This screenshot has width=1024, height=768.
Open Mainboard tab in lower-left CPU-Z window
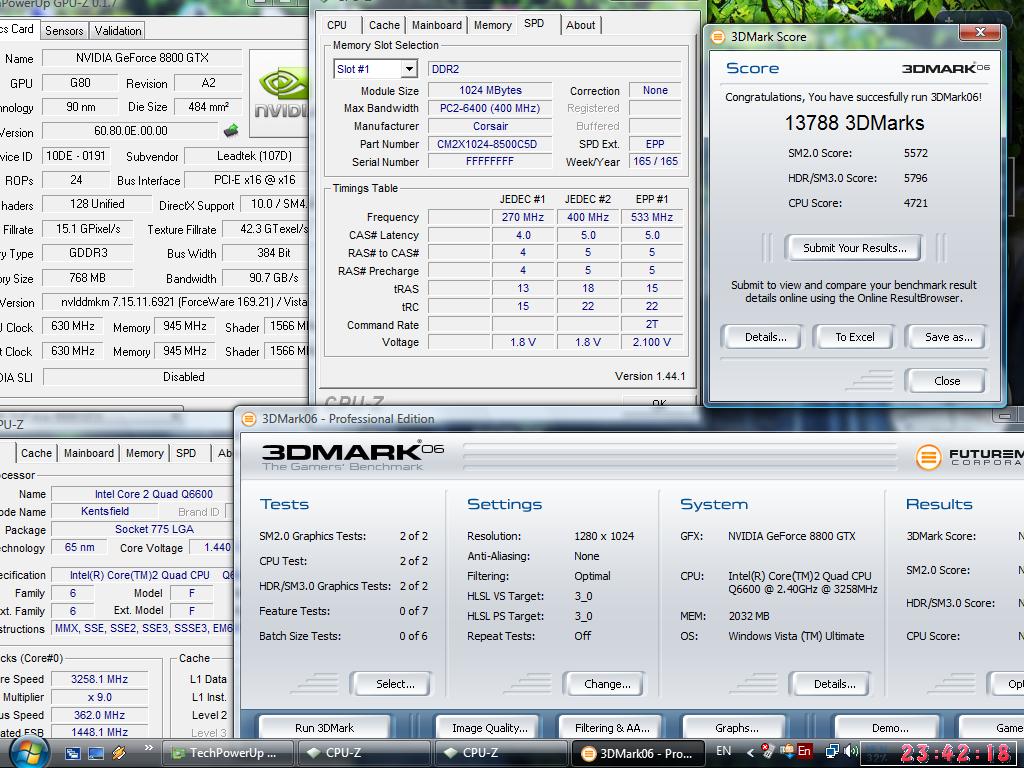89,453
